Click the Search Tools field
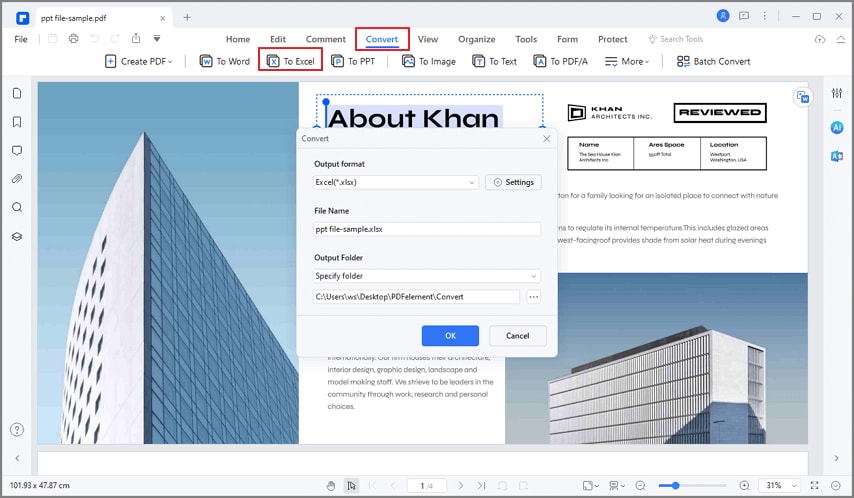Image resolution: width=854 pixels, height=498 pixels. (675, 39)
